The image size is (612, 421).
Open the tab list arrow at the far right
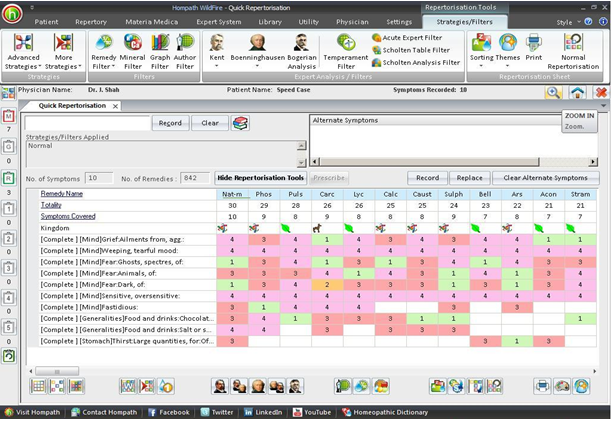604,106
